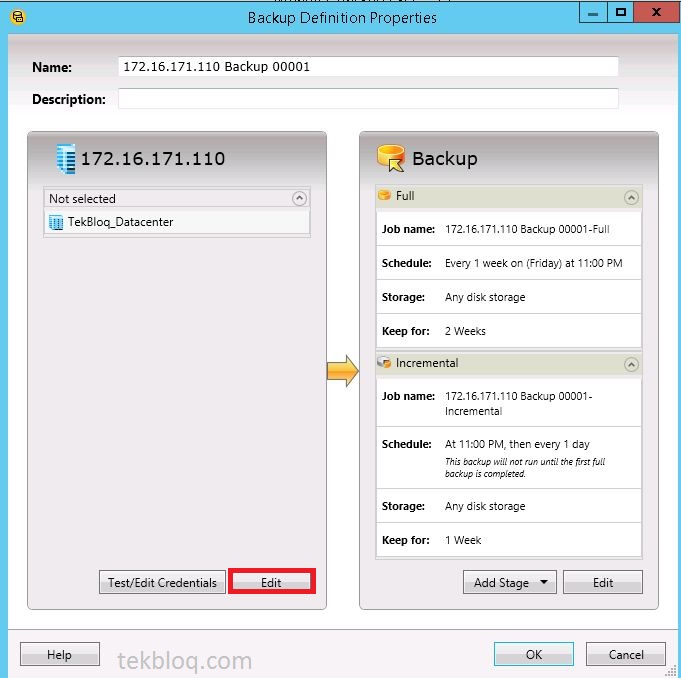Click Full job name '172.16.171.110 Backup 00001-Full'
Image resolution: width=681 pixels, height=678 pixels.
[527, 229]
